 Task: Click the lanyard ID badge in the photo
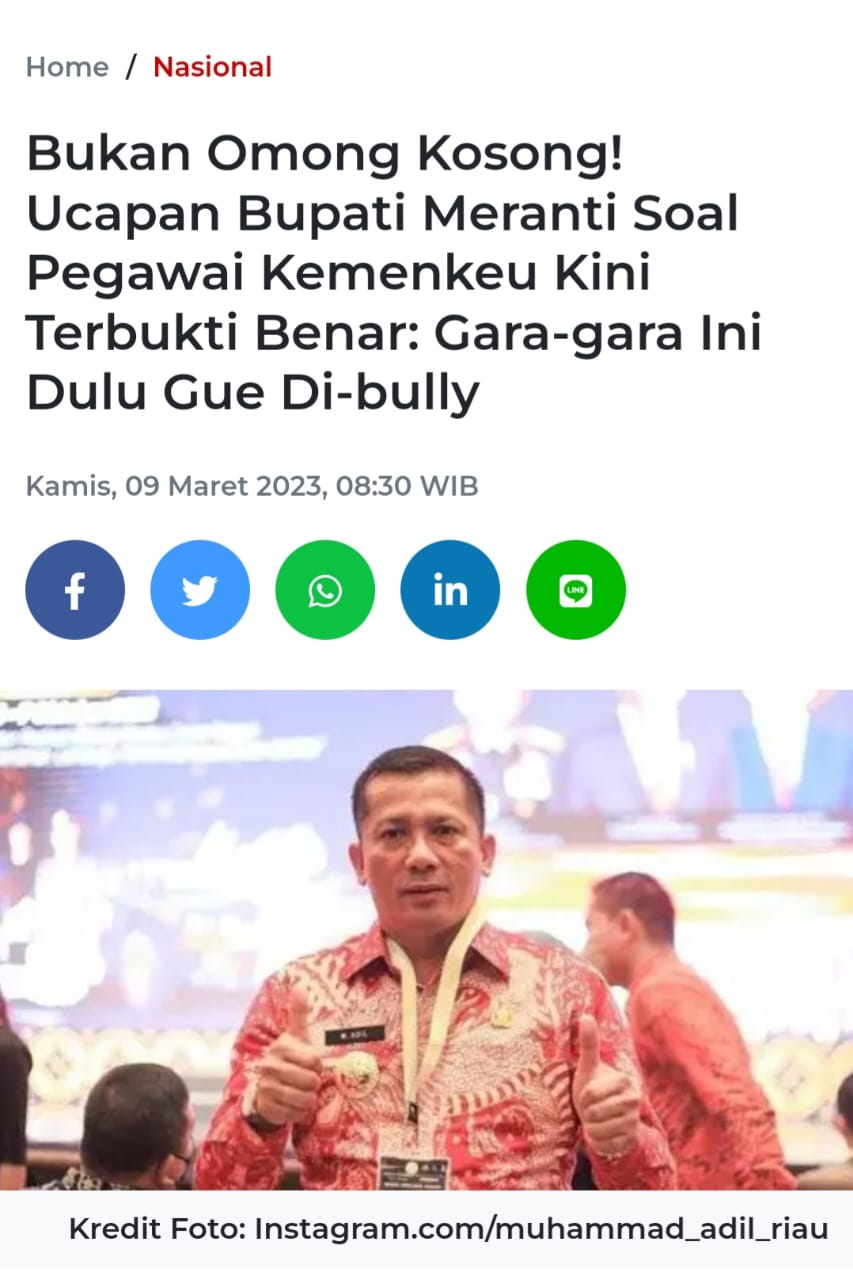pos(413,1172)
